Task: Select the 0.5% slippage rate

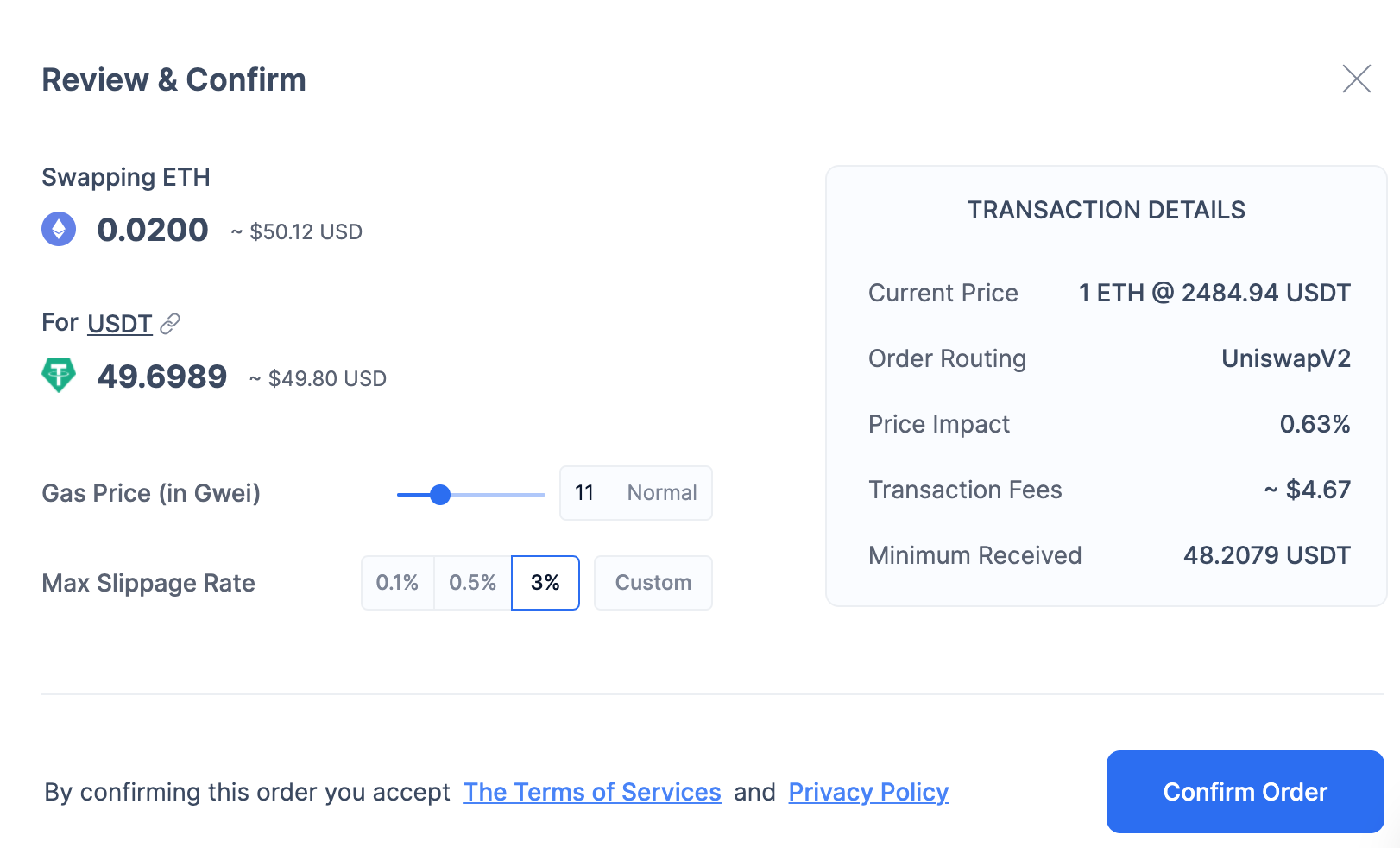Action: coord(472,583)
